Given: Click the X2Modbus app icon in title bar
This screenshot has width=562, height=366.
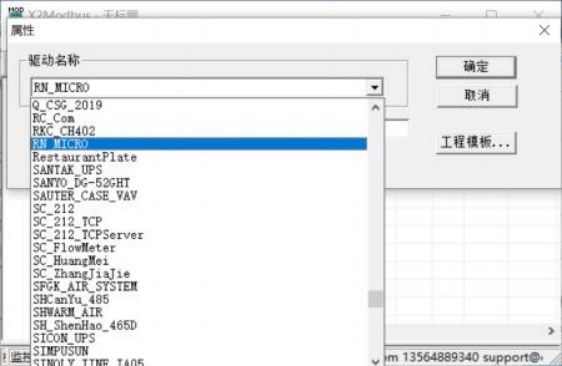Looking at the screenshot, I should tap(16, 13).
